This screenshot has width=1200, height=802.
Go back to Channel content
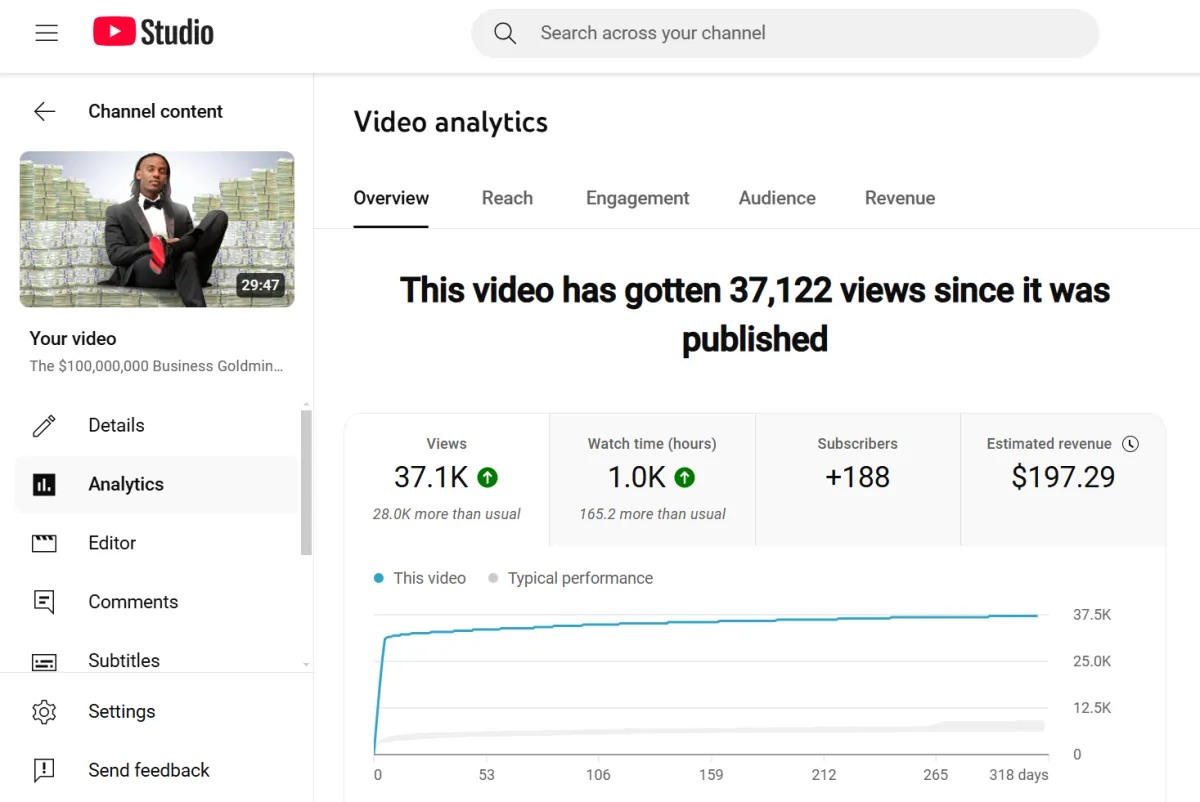click(x=155, y=111)
